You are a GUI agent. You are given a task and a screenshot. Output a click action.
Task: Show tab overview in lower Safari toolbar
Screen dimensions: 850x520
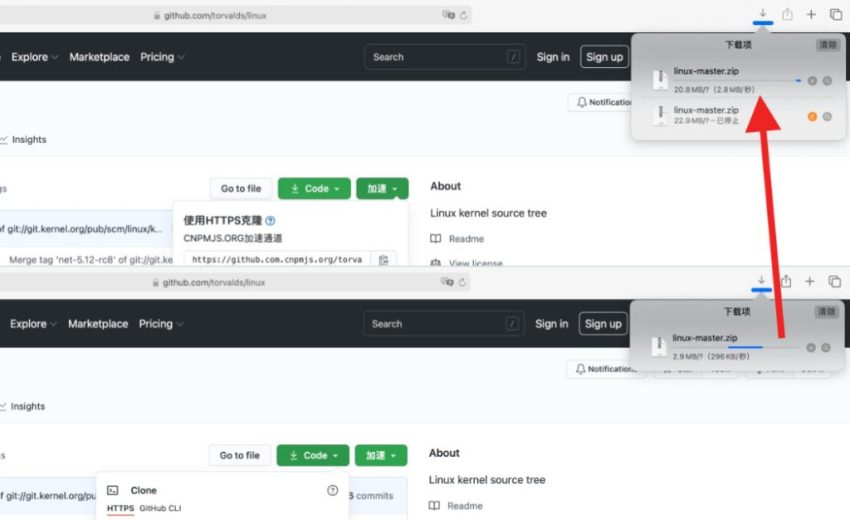[x=834, y=281]
